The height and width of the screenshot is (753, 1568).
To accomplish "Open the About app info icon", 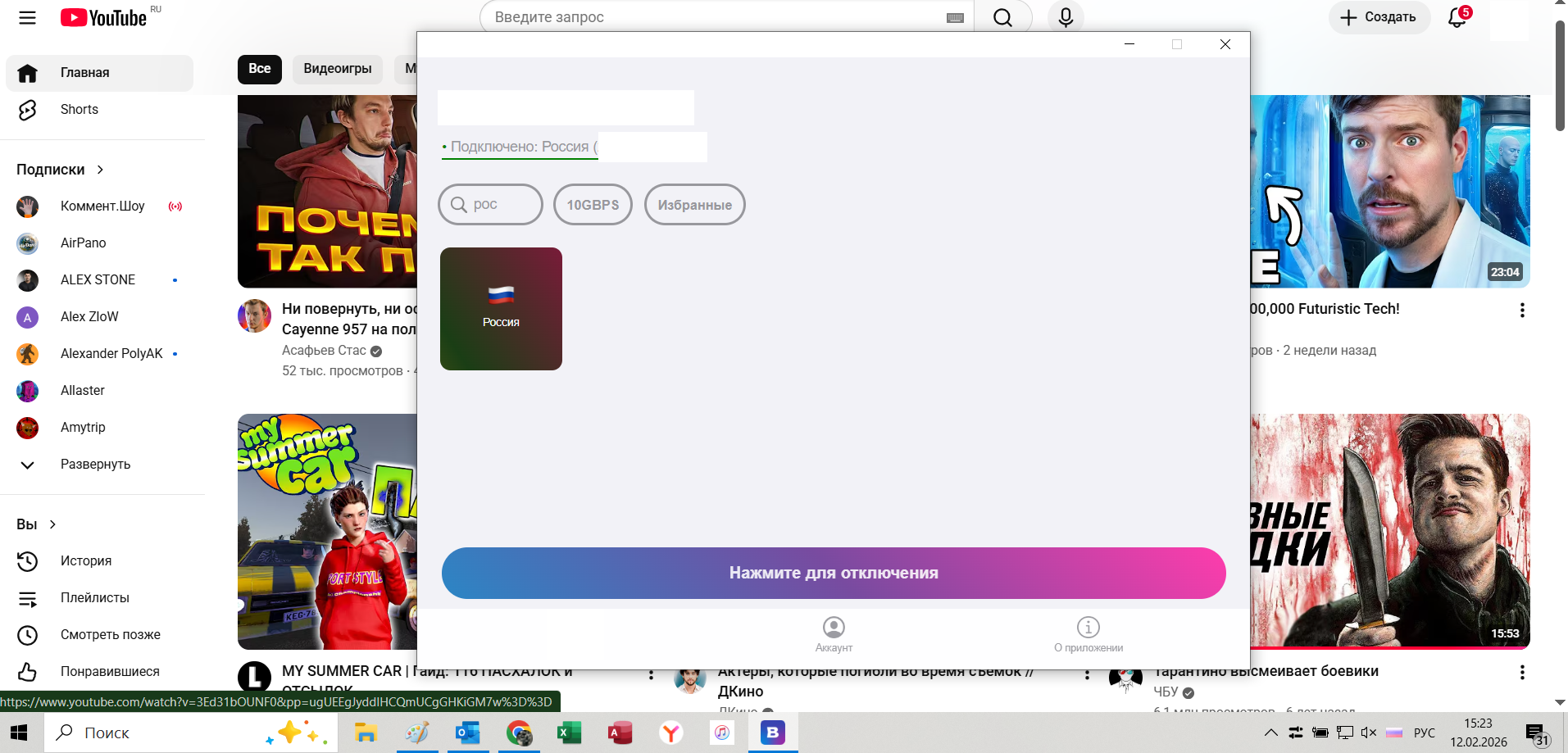I will [1088, 628].
